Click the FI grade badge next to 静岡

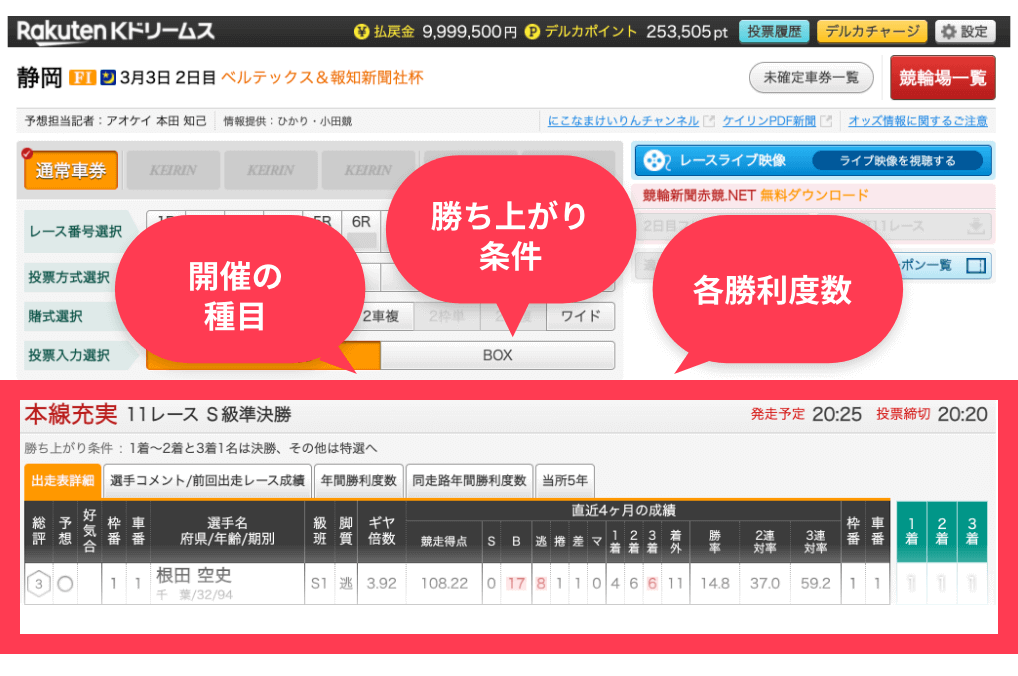82,78
